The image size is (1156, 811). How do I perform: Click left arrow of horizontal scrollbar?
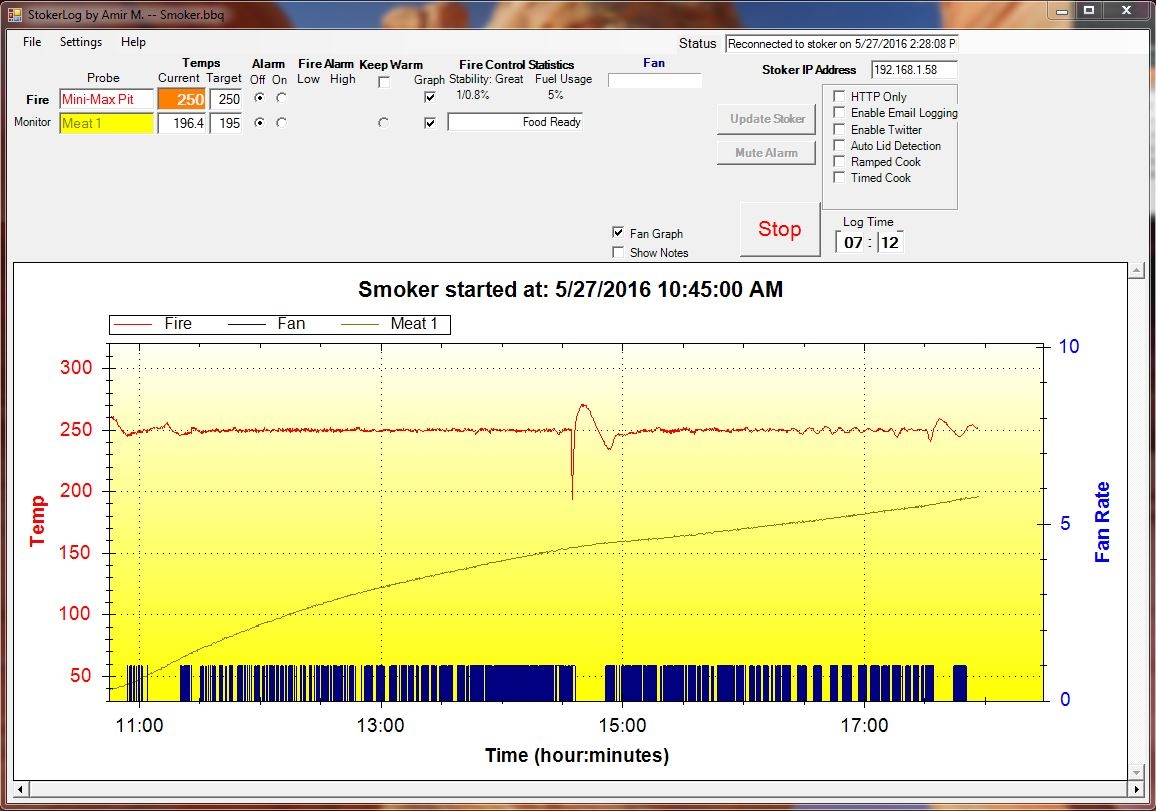20,790
